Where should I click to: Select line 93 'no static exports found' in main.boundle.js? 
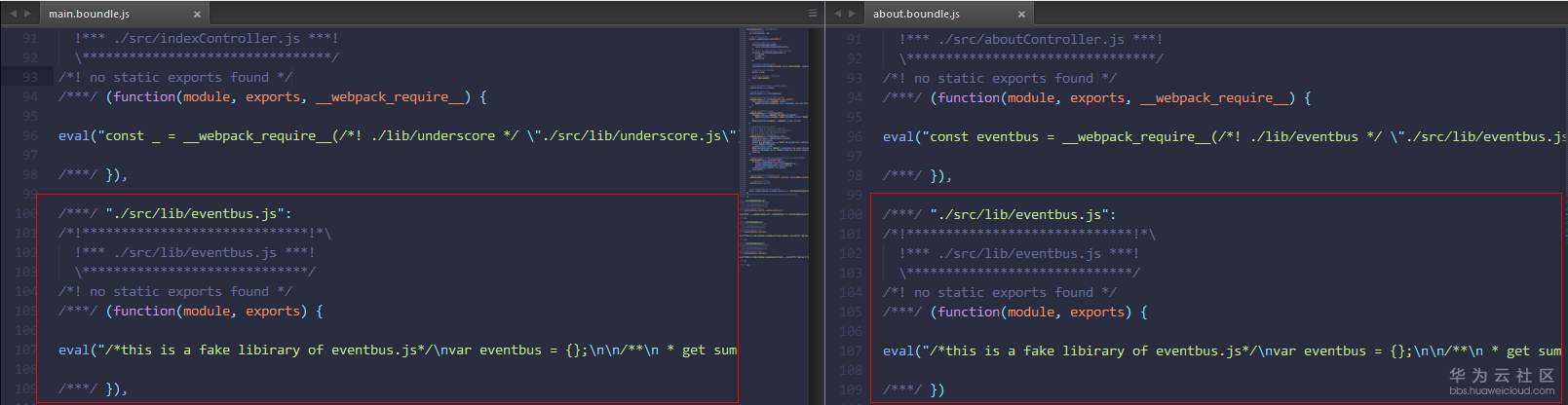175,77
